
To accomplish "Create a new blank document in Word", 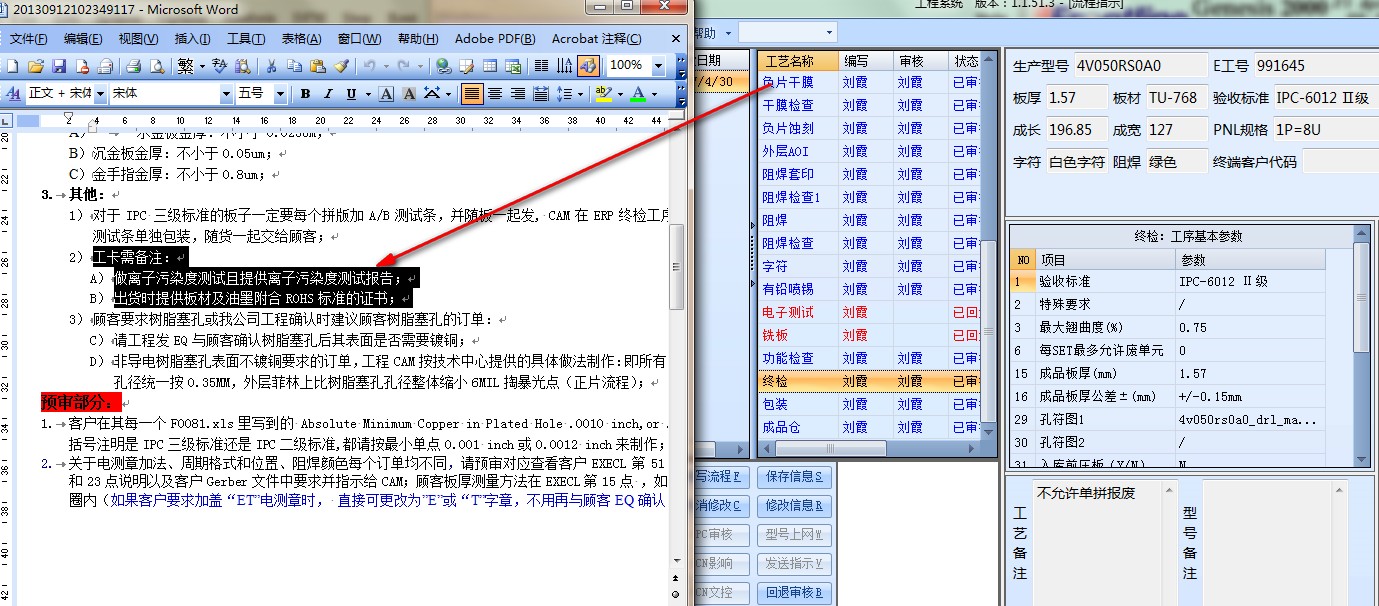I will point(12,66).
